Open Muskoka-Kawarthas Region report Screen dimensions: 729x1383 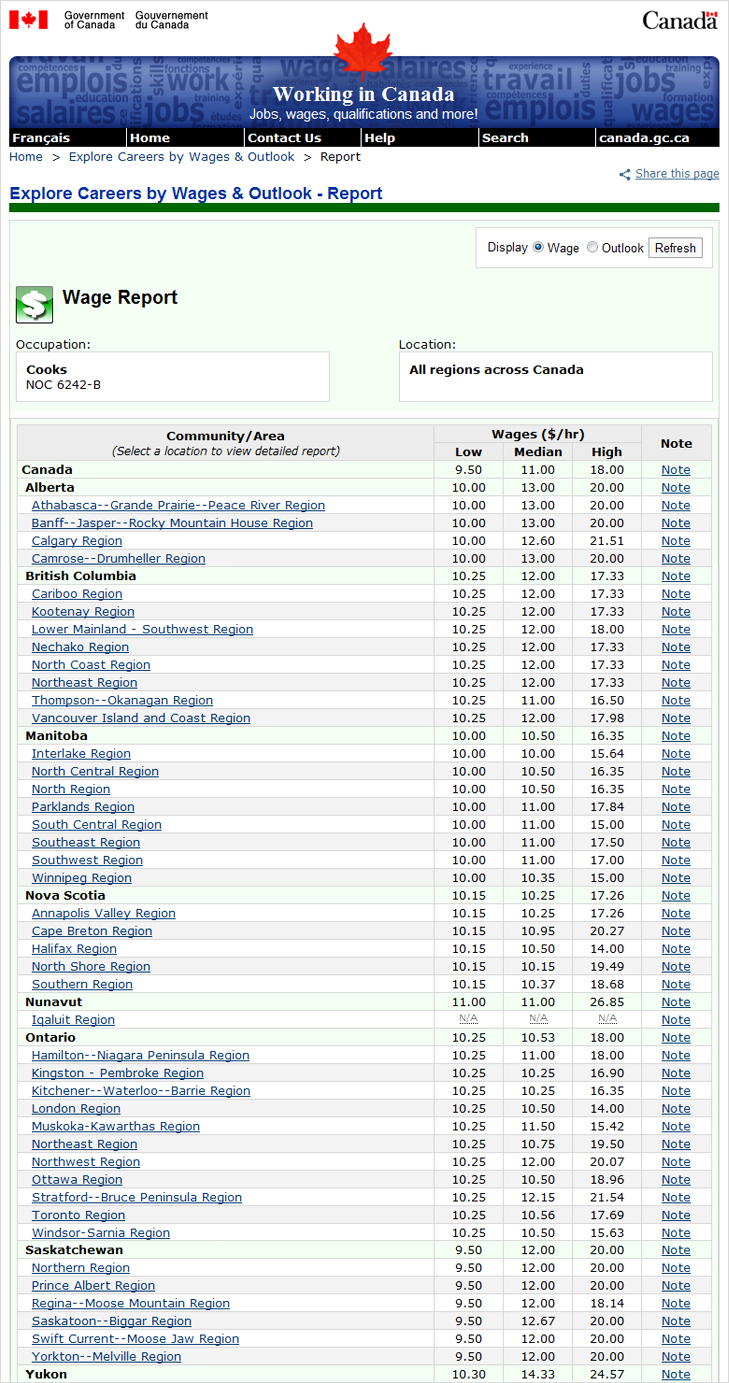[x=115, y=1127]
